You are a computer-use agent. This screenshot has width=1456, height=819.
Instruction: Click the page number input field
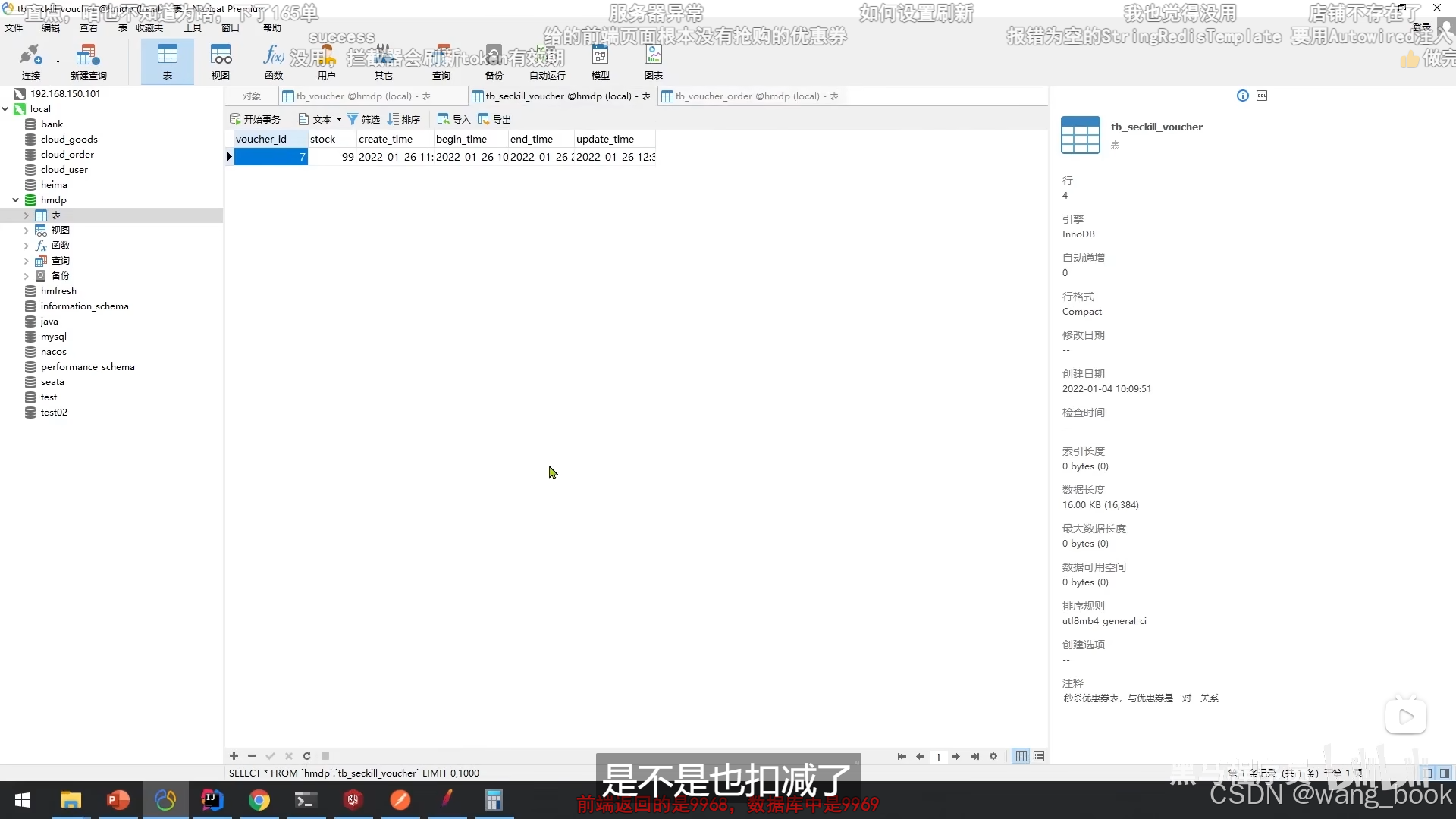tap(939, 756)
